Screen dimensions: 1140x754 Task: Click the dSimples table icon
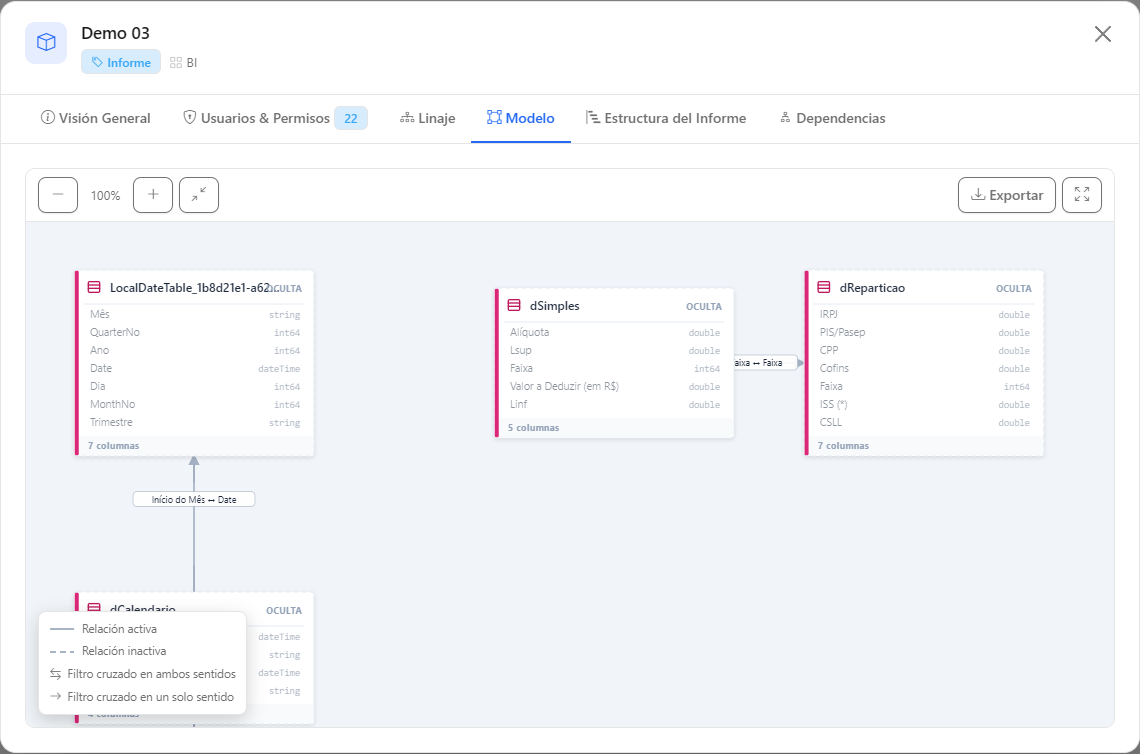pos(514,305)
